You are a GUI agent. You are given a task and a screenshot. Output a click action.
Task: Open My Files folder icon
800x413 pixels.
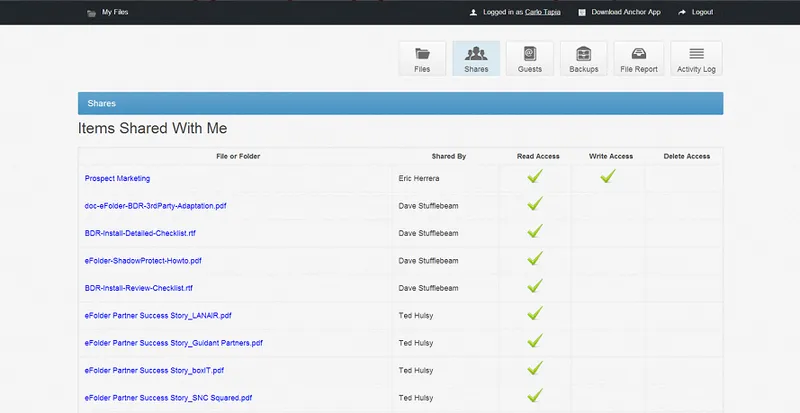coord(91,13)
